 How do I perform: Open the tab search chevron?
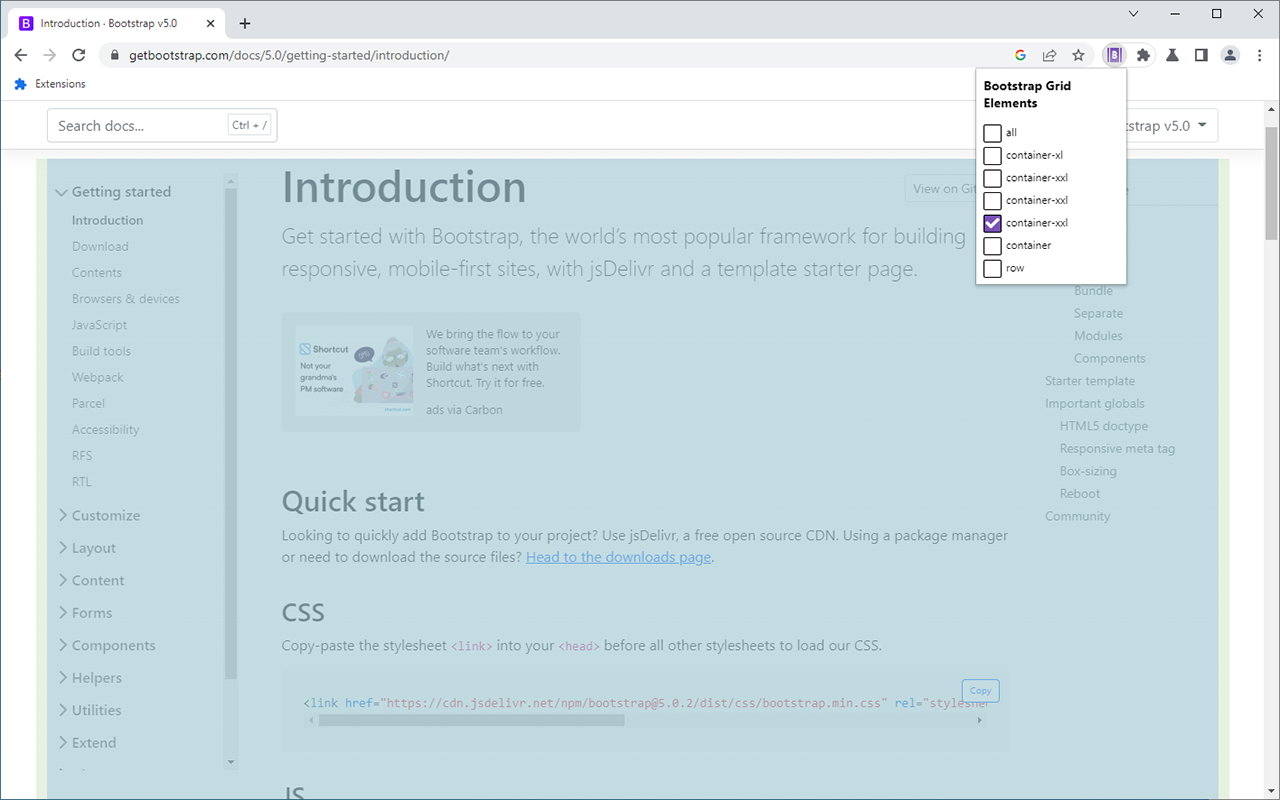(1133, 14)
